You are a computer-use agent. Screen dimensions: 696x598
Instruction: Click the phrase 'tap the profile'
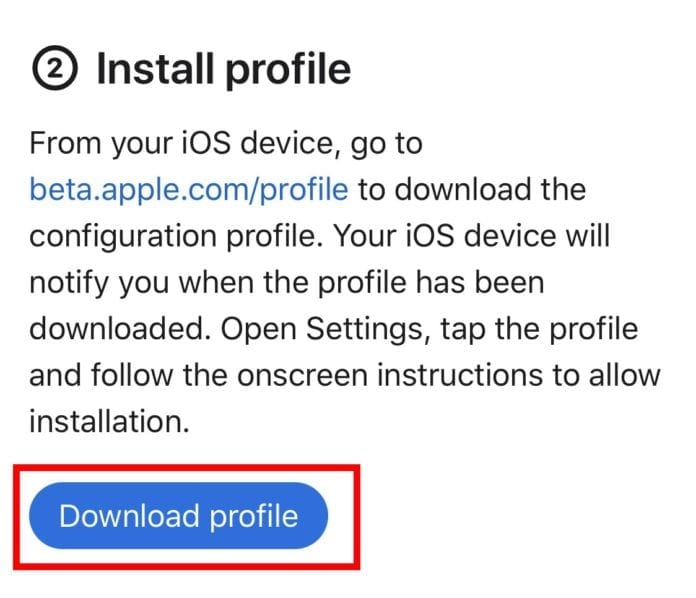pyautogui.click(x=540, y=328)
